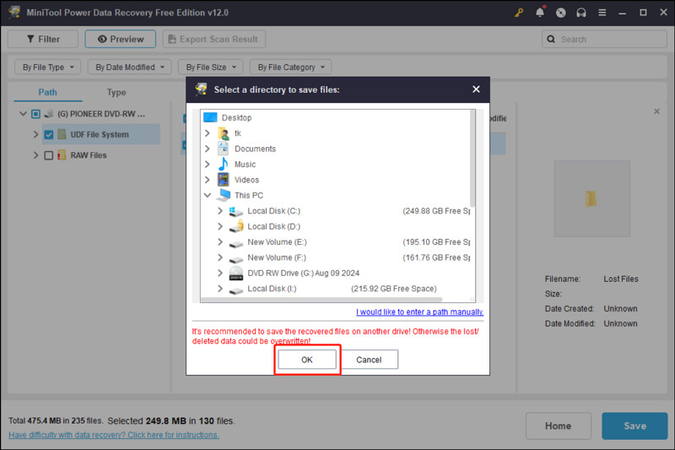Expand New Volume (F:)
Screen dimensions: 675x450
[x=220, y=257]
